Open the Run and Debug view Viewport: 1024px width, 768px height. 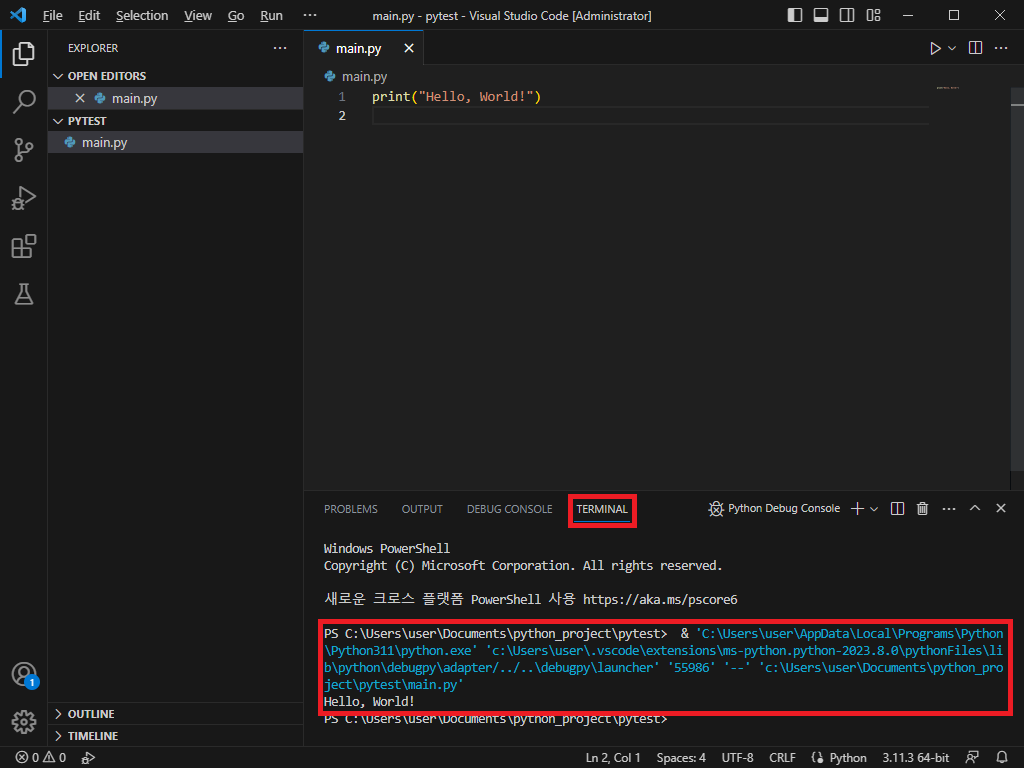click(x=24, y=198)
